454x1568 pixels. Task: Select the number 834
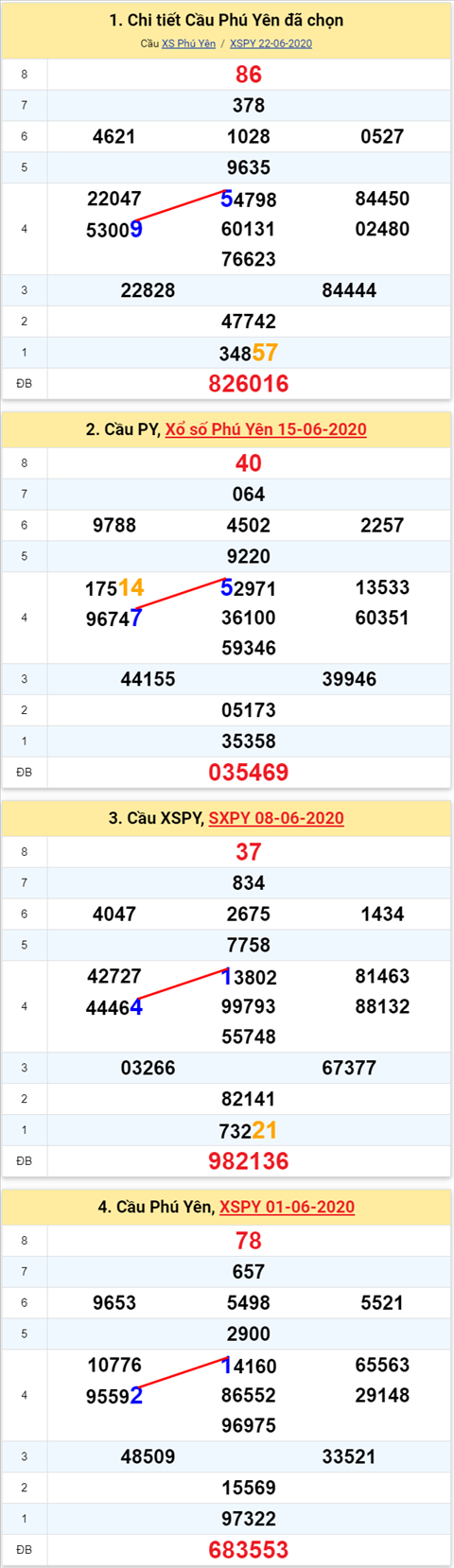pos(249,883)
